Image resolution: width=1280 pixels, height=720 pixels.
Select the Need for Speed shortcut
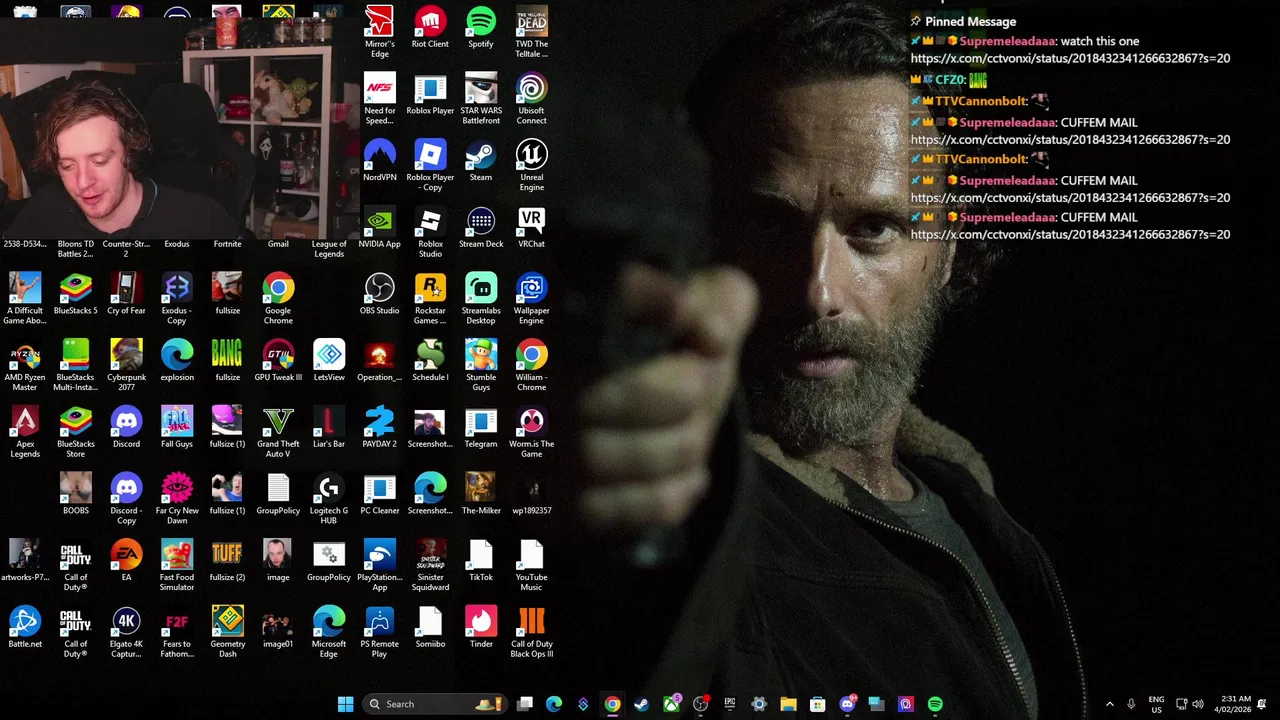pos(379,98)
